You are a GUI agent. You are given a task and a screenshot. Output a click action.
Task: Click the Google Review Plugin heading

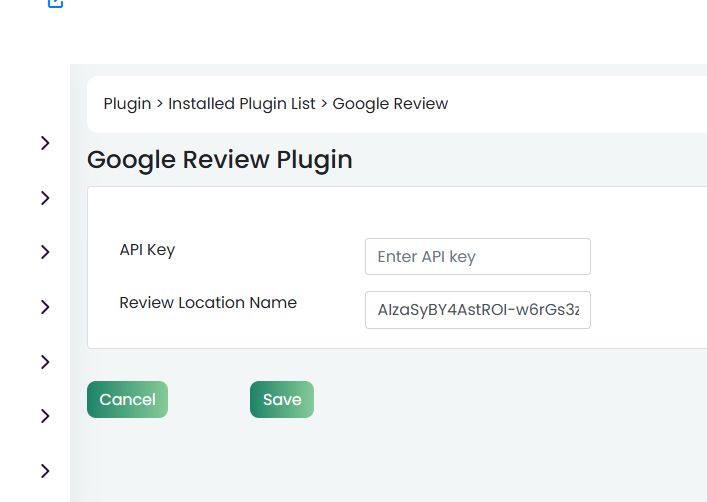point(220,160)
